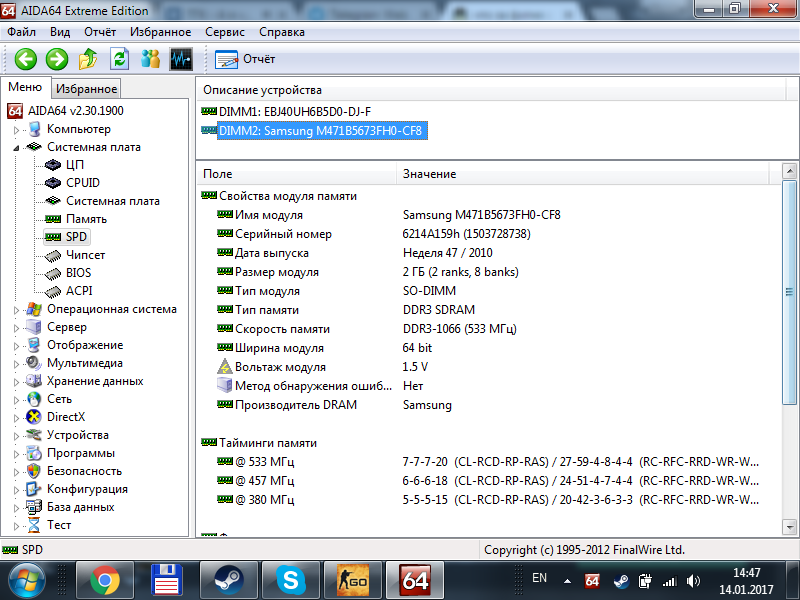
Task: Click the Вольтаж модуля warning icon
Action: (225, 367)
